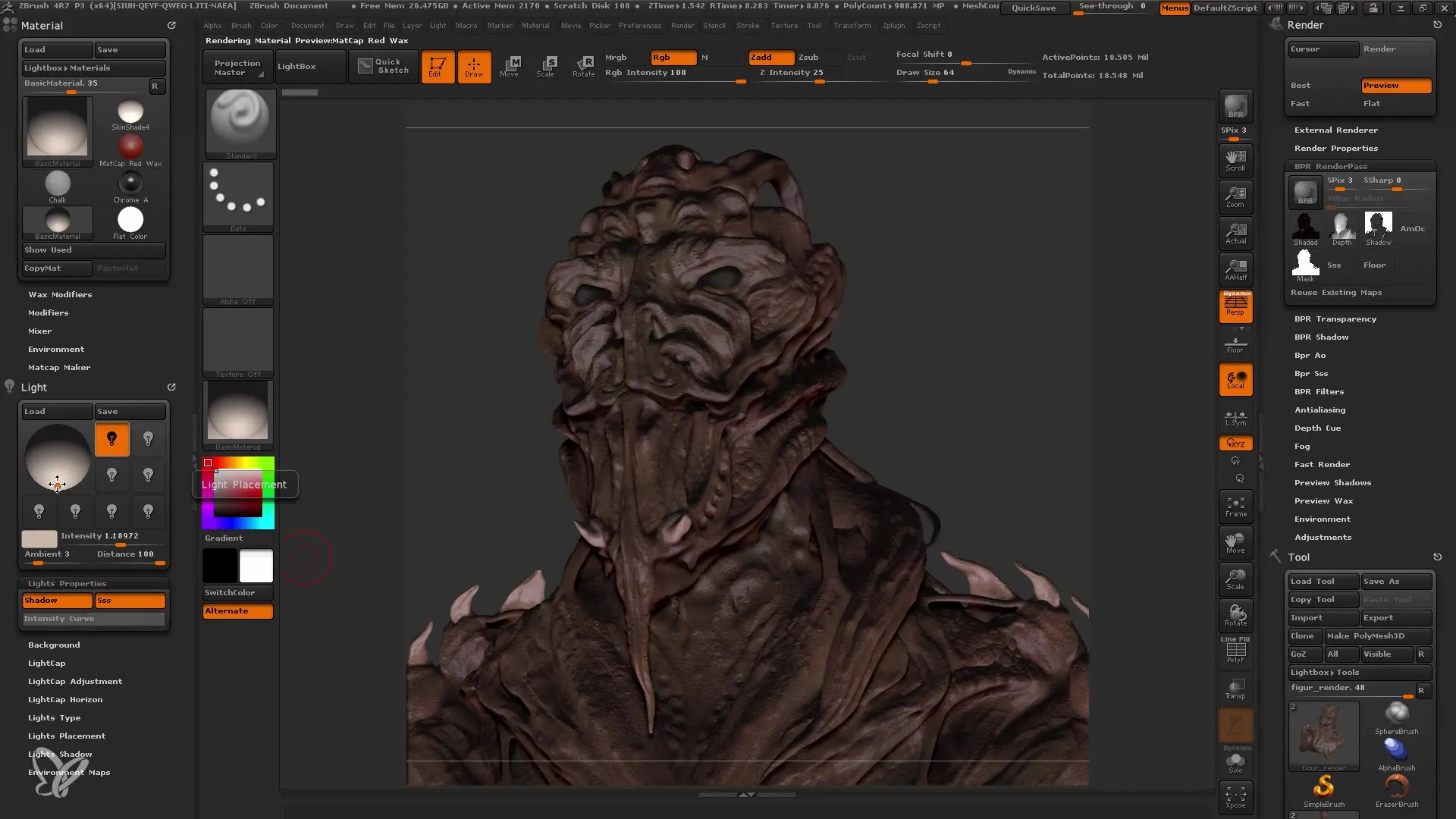Expand the Wax Modifiers section
This screenshot has width=1456, height=819.
[60, 294]
